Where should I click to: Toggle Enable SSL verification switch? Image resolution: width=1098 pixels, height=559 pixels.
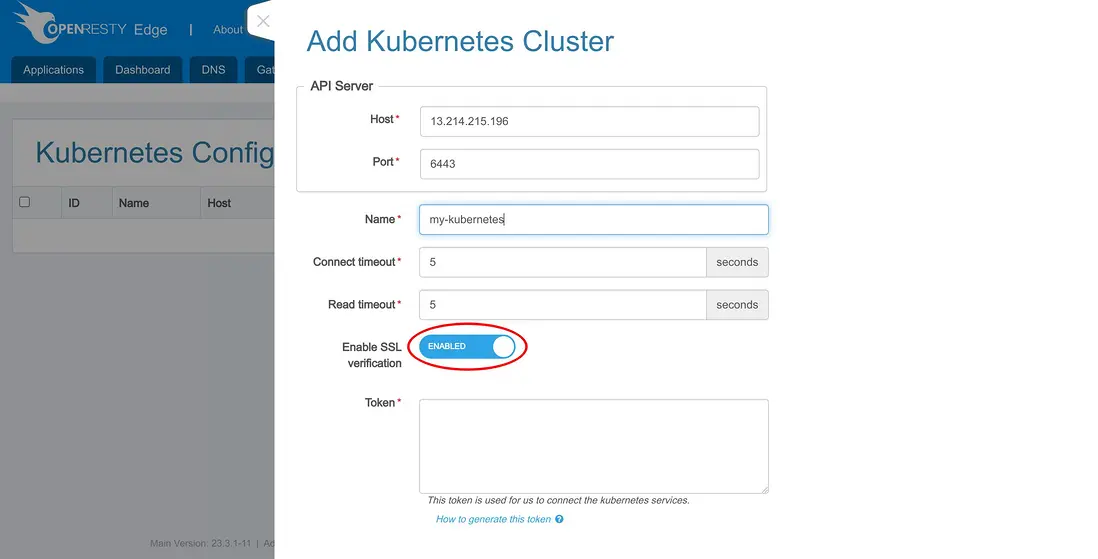(x=468, y=347)
